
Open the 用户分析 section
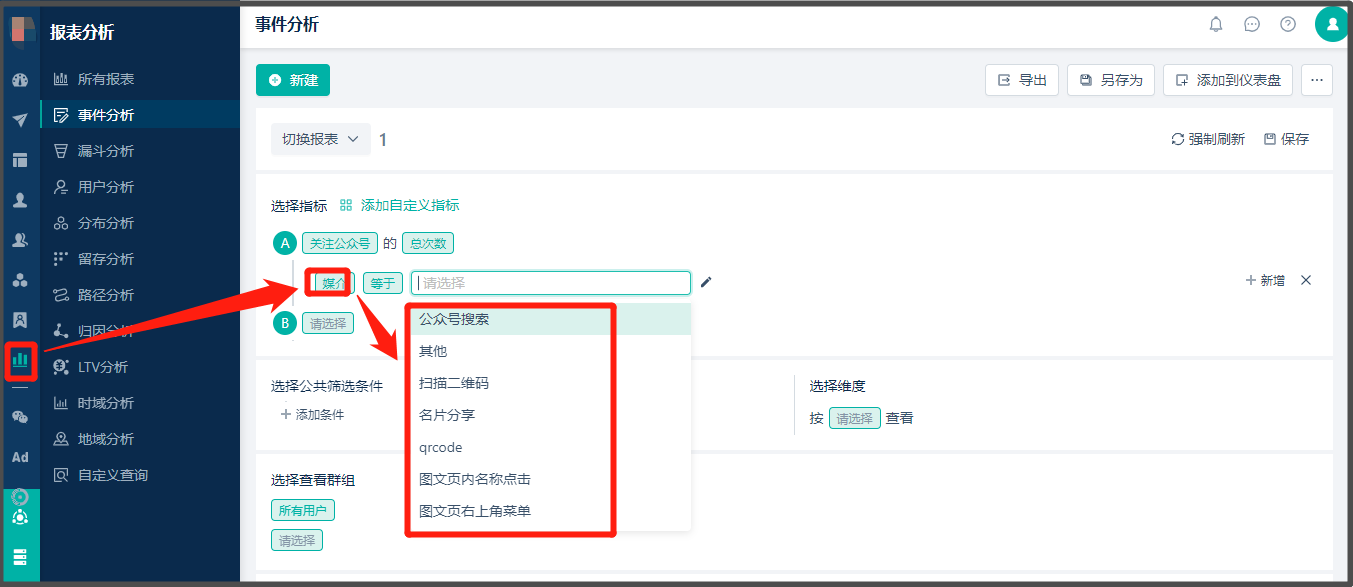(x=103, y=186)
